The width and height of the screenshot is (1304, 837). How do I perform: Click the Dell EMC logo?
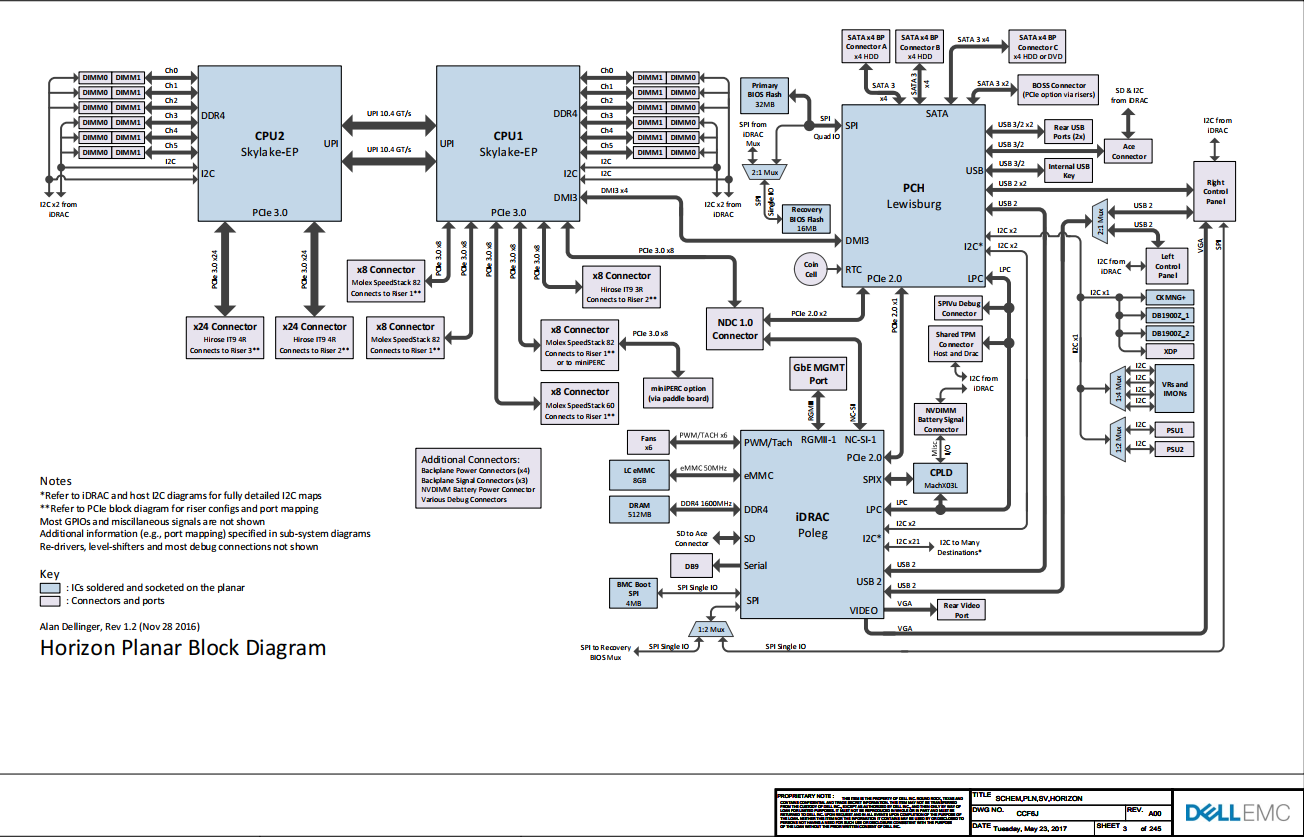[1237, 813]
